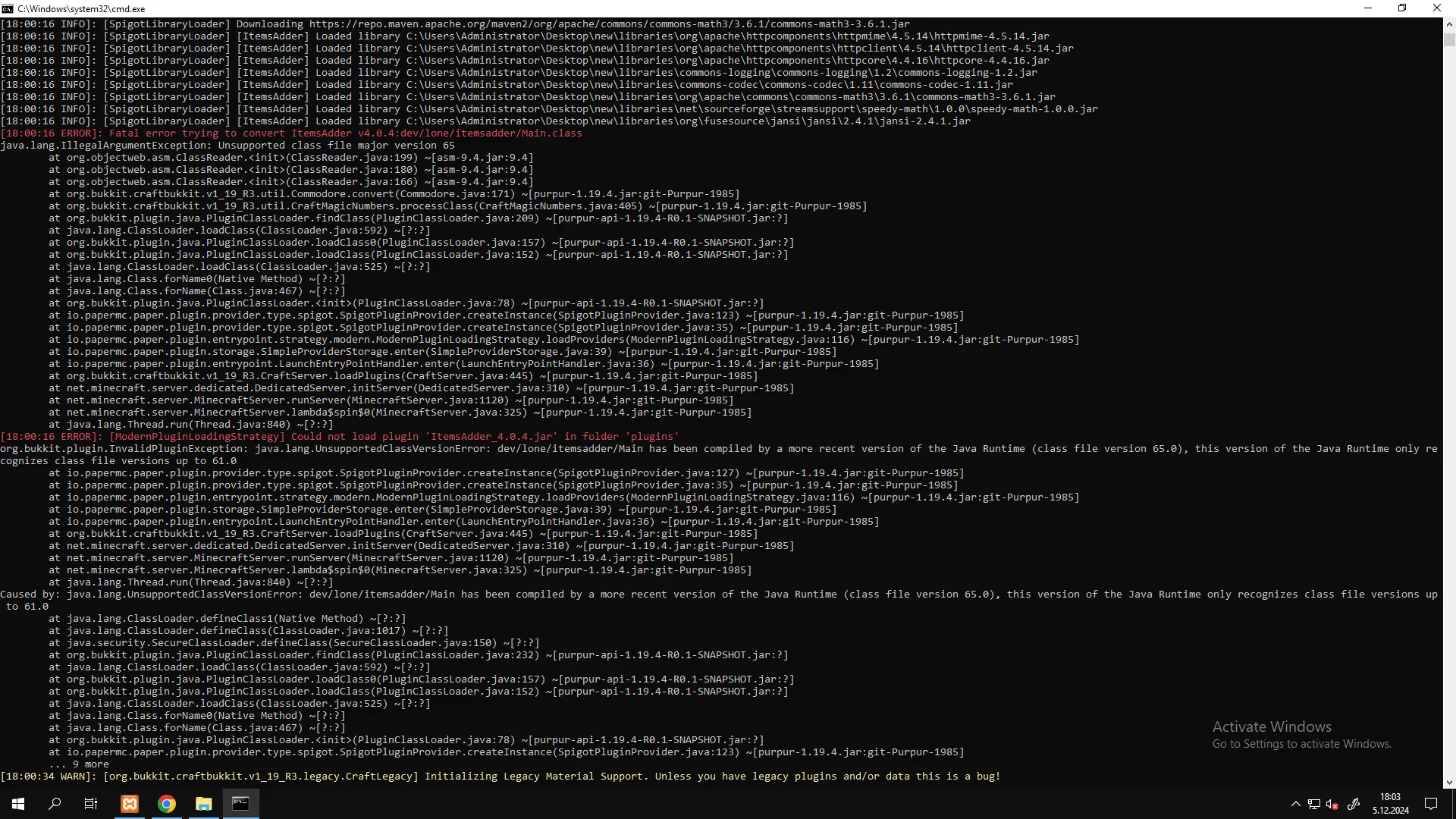Click the 'org.bukkit.plugin.InvalidPluginException' line
The width and height of the screenshot is (1456, 819).
(719, 454)
